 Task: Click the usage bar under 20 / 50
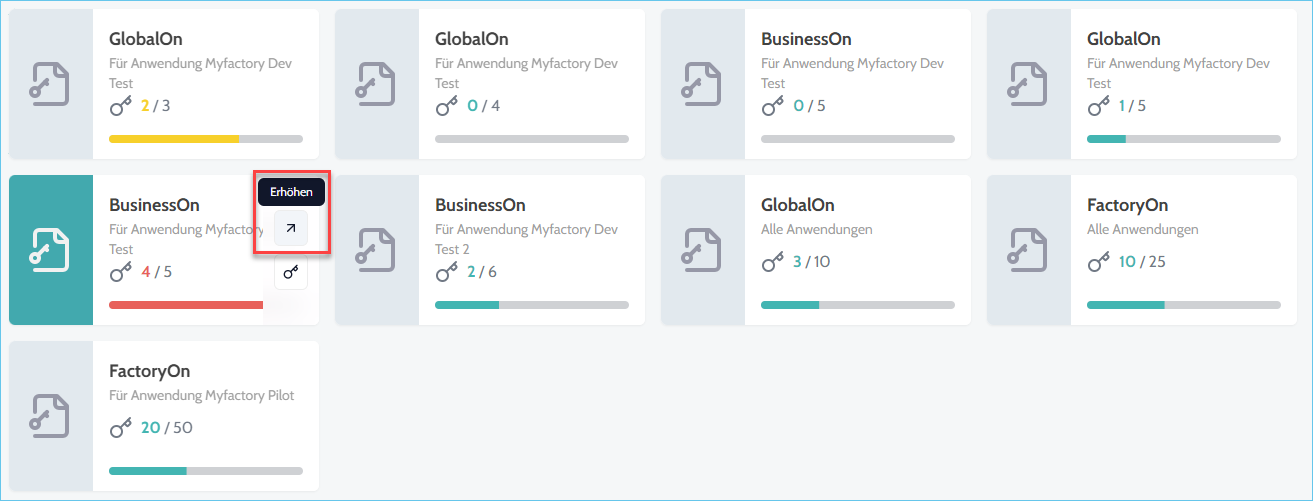tap(206, 471)
